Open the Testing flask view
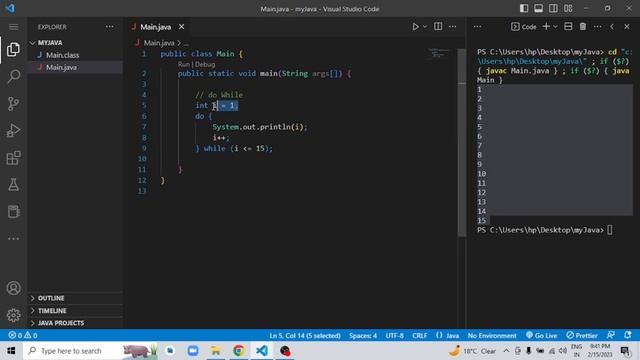This screenshot has width=640, height=360. [x=13, y=184]
